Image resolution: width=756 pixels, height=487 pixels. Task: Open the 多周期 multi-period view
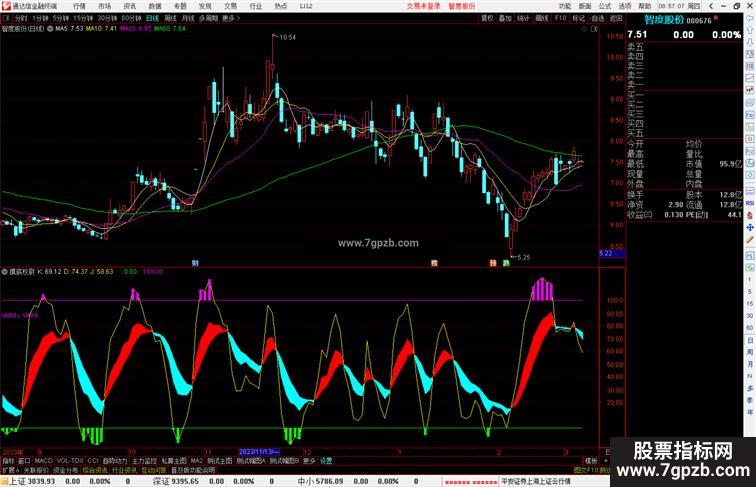coord(208,18)
